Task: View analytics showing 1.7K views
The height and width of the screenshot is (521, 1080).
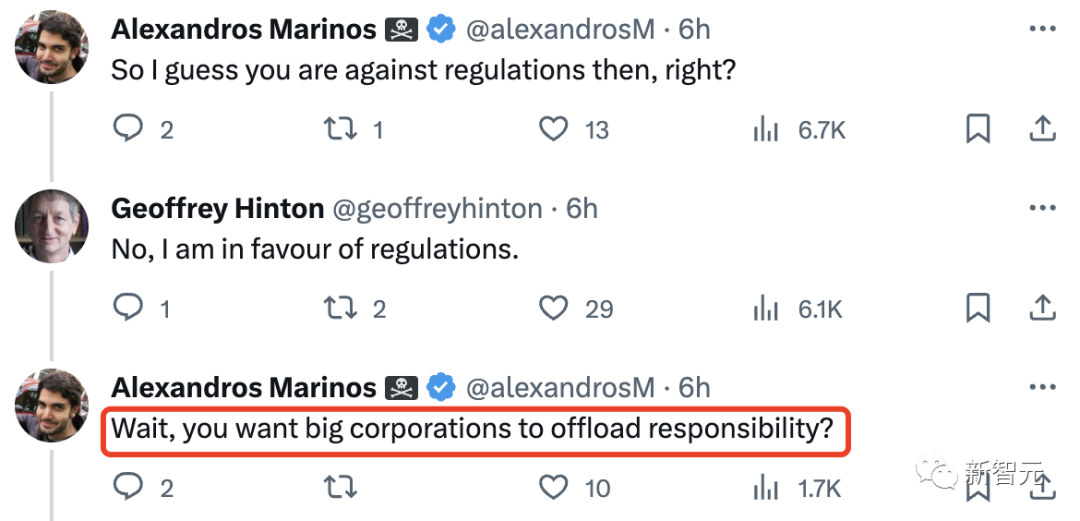Action: (x=798, y=488)
